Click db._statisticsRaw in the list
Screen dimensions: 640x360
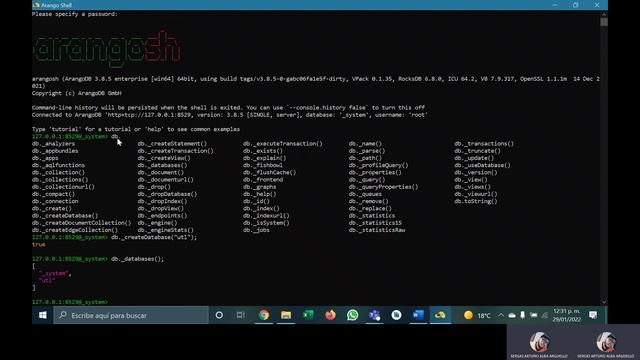pyautogui.click(x=377, y=230)
